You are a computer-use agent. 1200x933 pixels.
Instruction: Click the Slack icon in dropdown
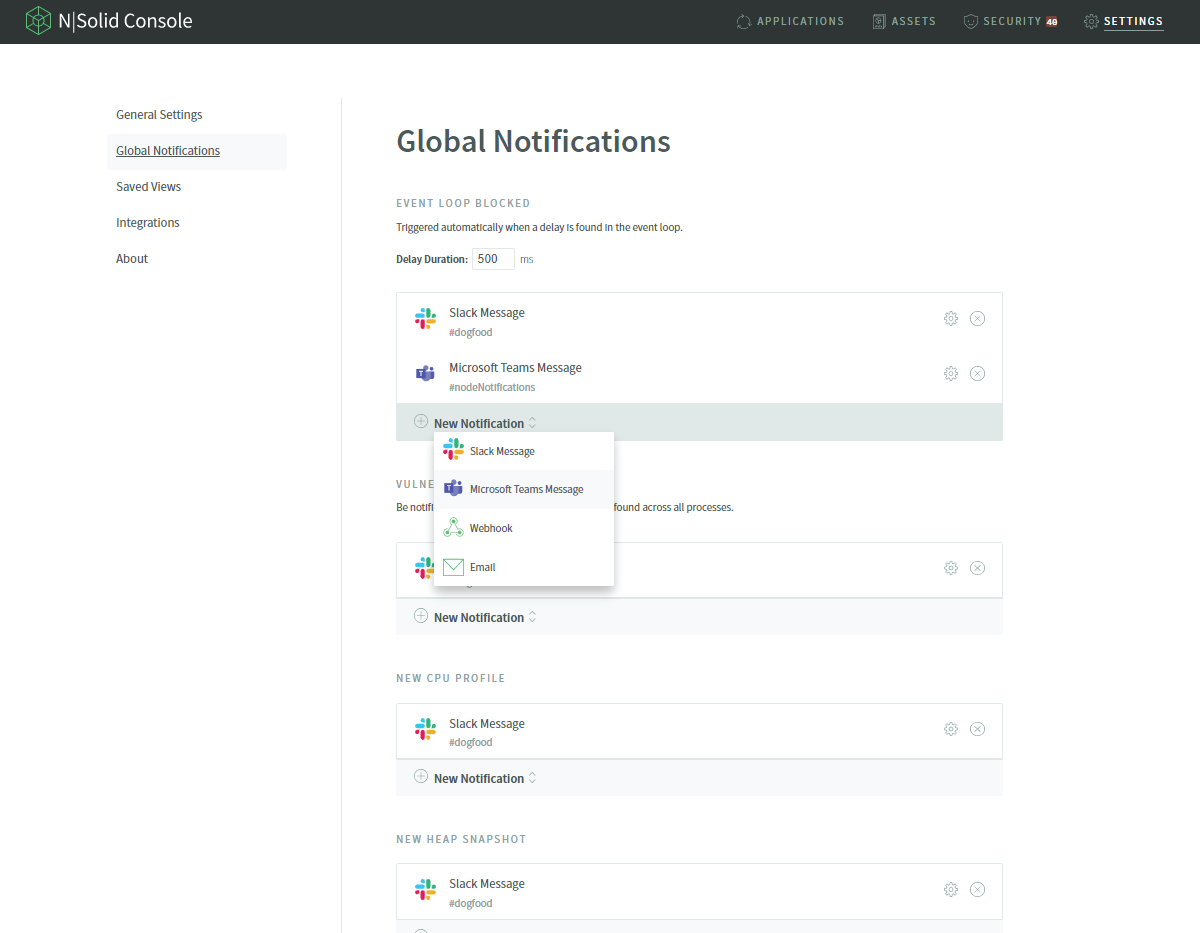tap(453, 451)
